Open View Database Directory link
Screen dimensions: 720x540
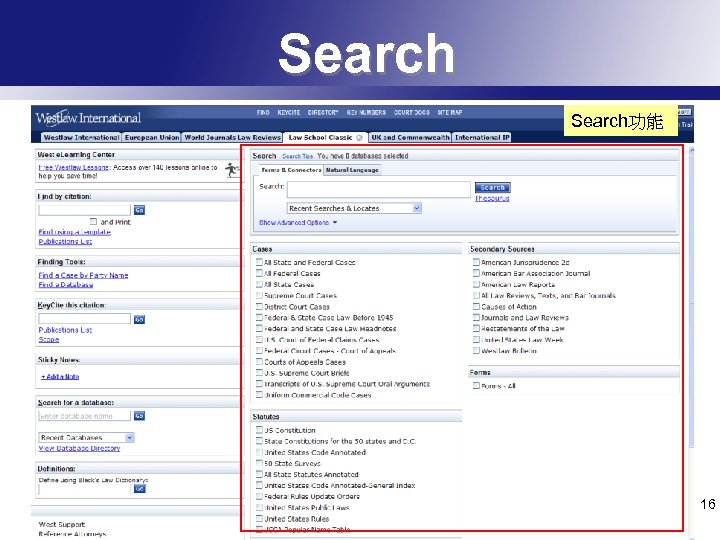pyautogui.click(x=79, y=448)
